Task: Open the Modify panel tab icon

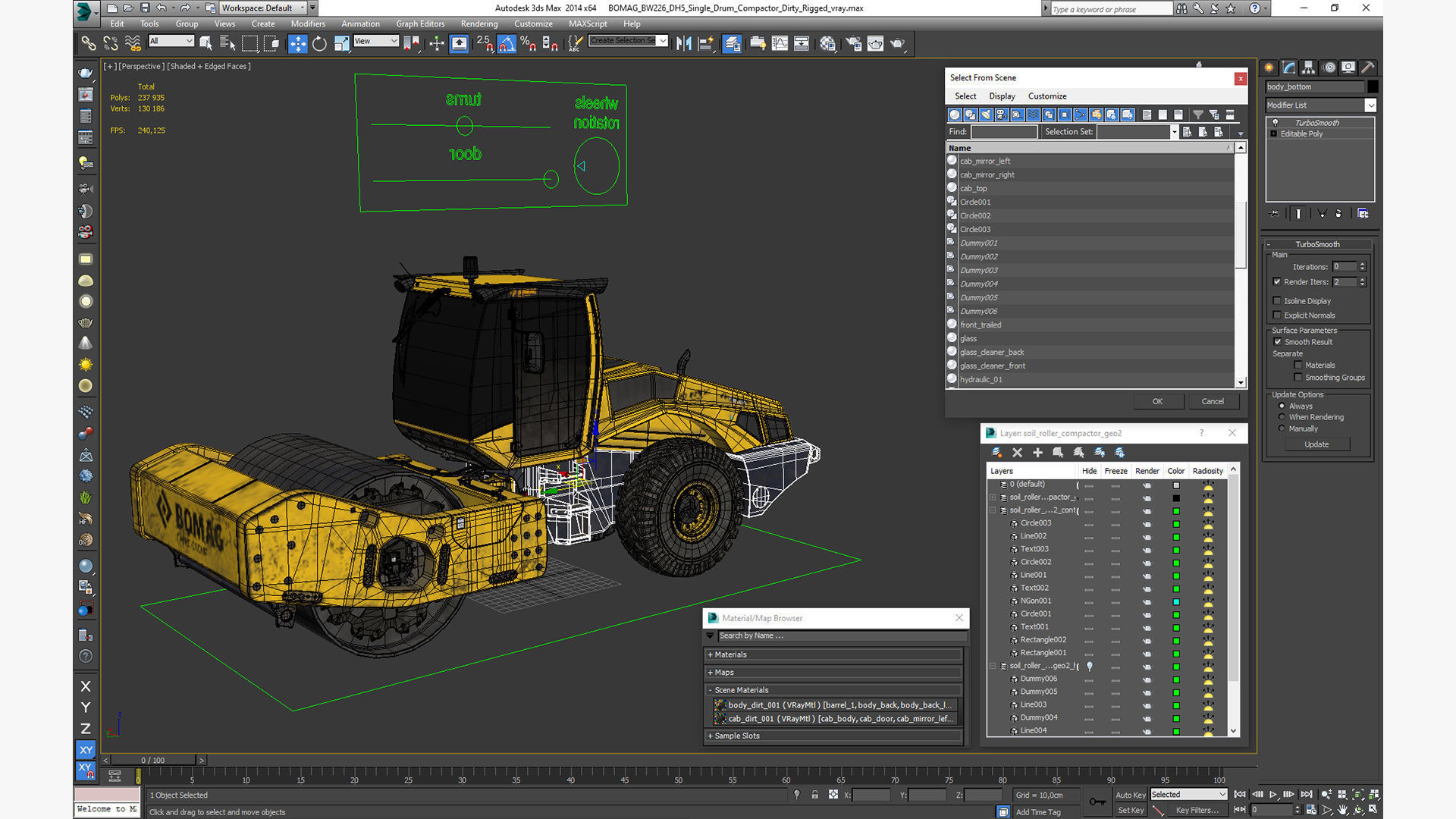Action: (1289, 67)
